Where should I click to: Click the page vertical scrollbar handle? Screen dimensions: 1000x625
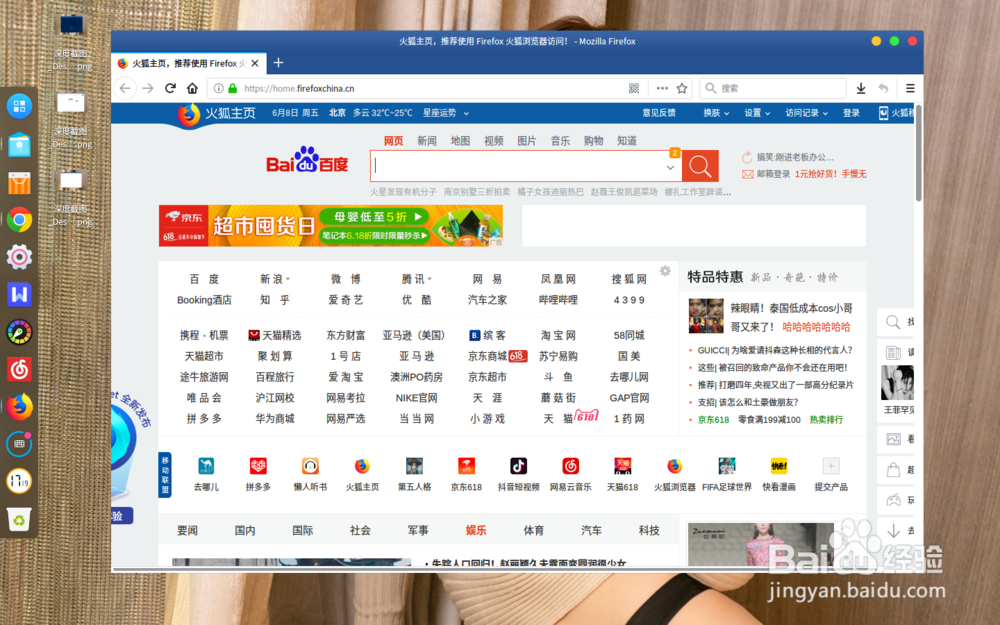tap(918, 153)
